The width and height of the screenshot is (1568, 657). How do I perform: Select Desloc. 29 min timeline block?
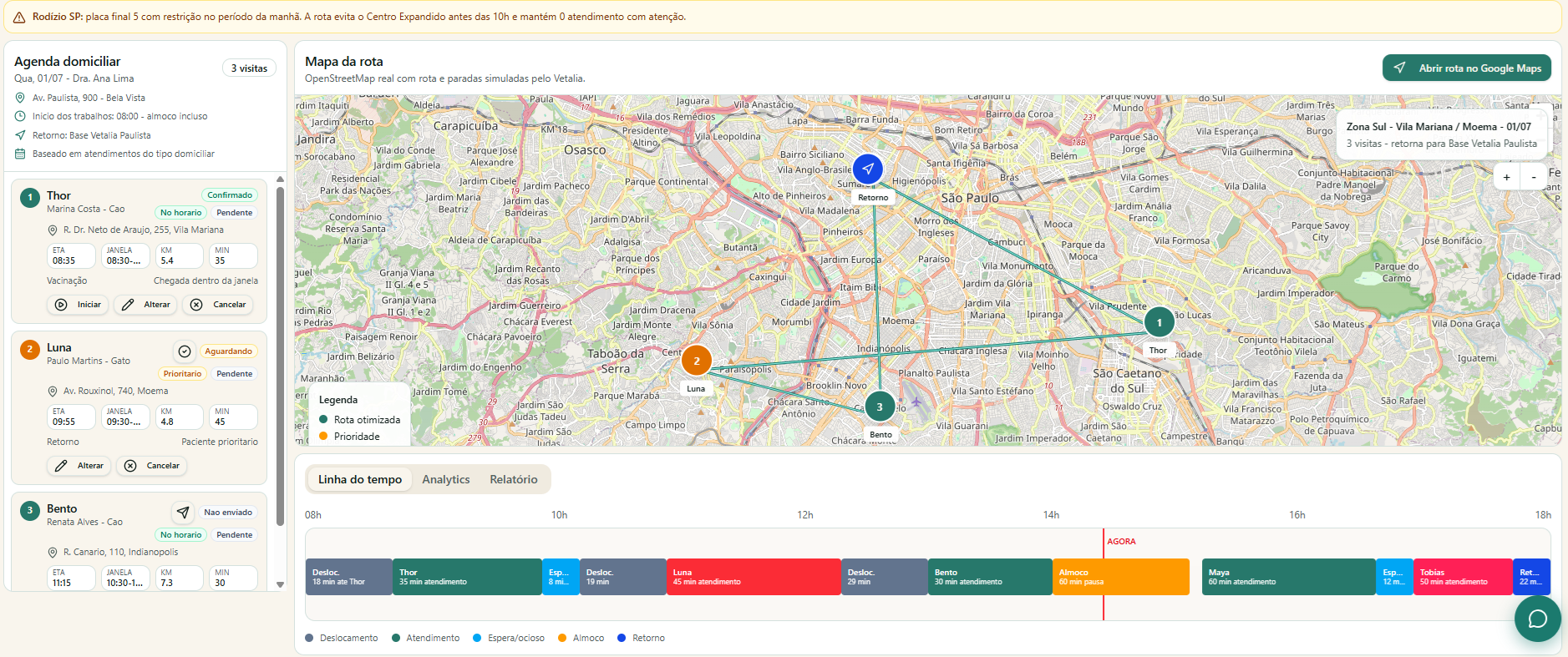click(x=885, y=577)
